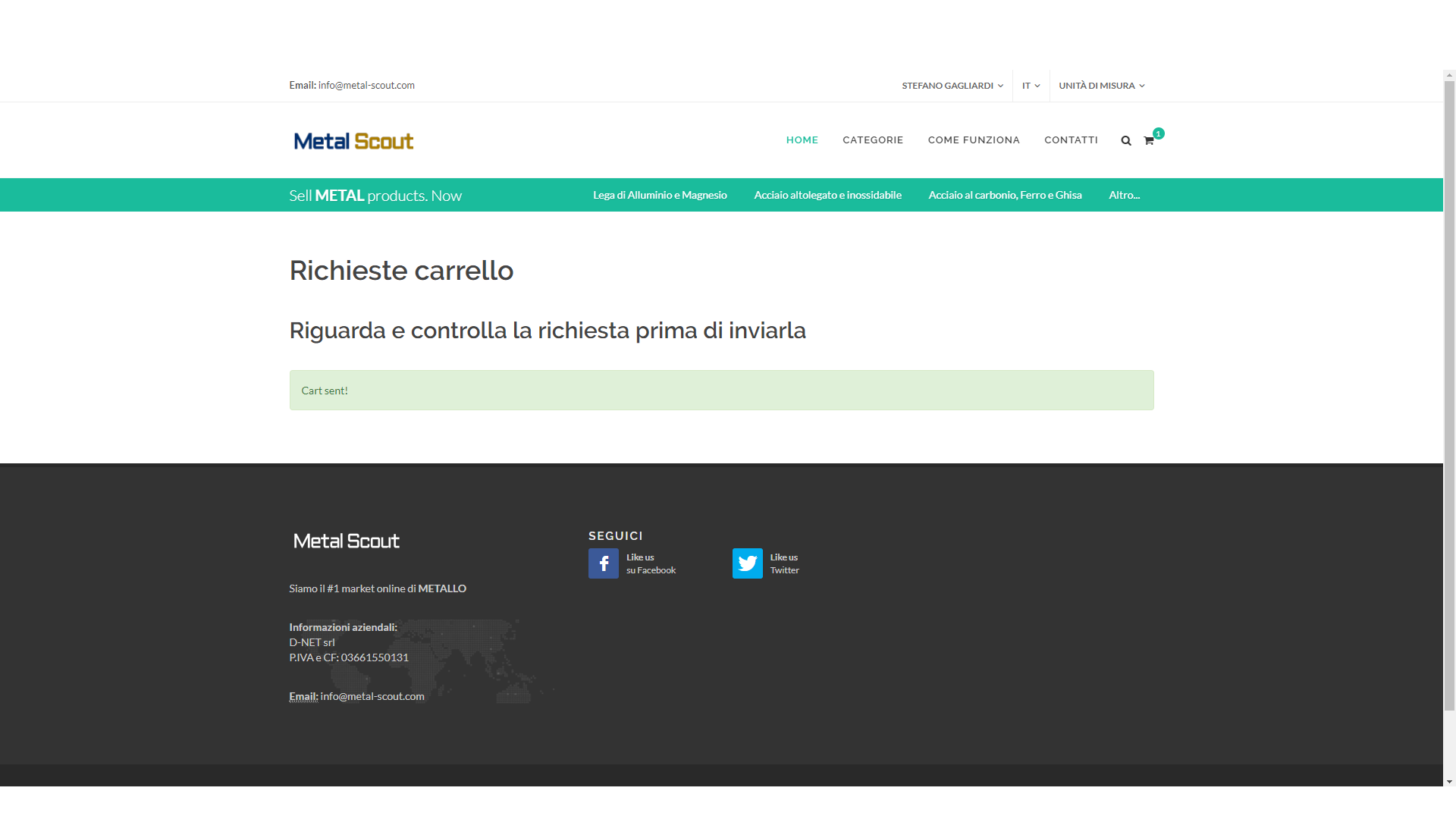The height and width of the screenshot is (819, 1456).
Task: Expand the Stefano Gagliardi account dropdown
Action: pos(952,86)
